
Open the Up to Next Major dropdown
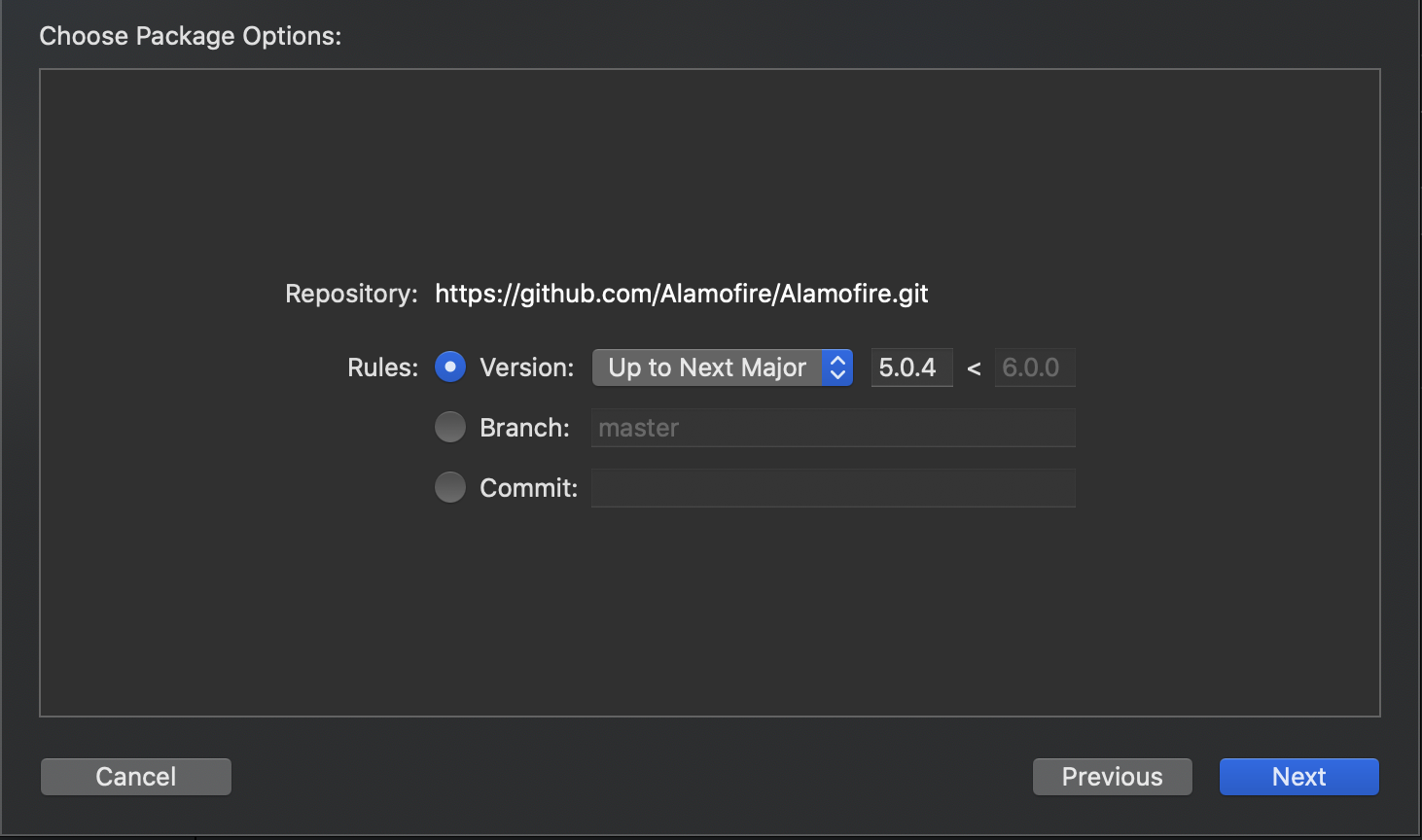708,367
